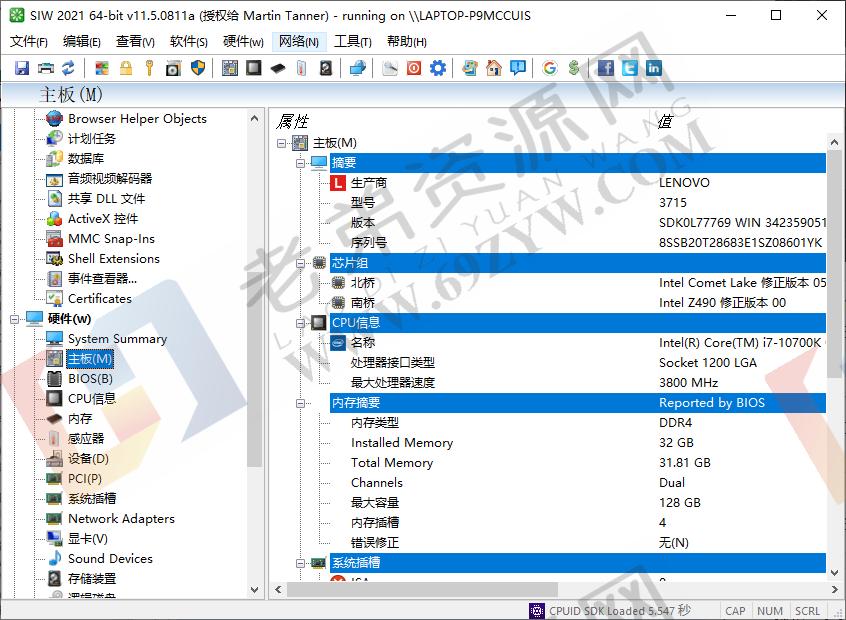Screen dimensions: 846x620
Task: Click the blue gear settings toolbar icon
Action: (438, 68)
